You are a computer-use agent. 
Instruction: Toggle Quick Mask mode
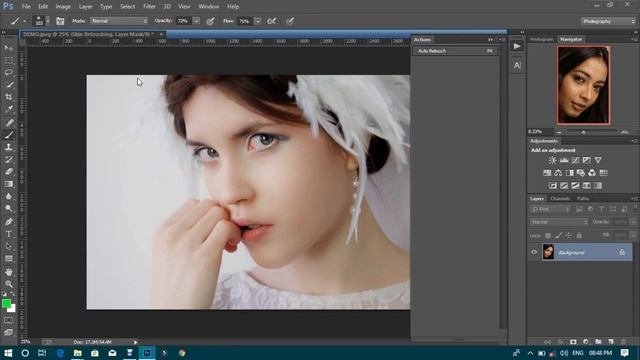9,320
